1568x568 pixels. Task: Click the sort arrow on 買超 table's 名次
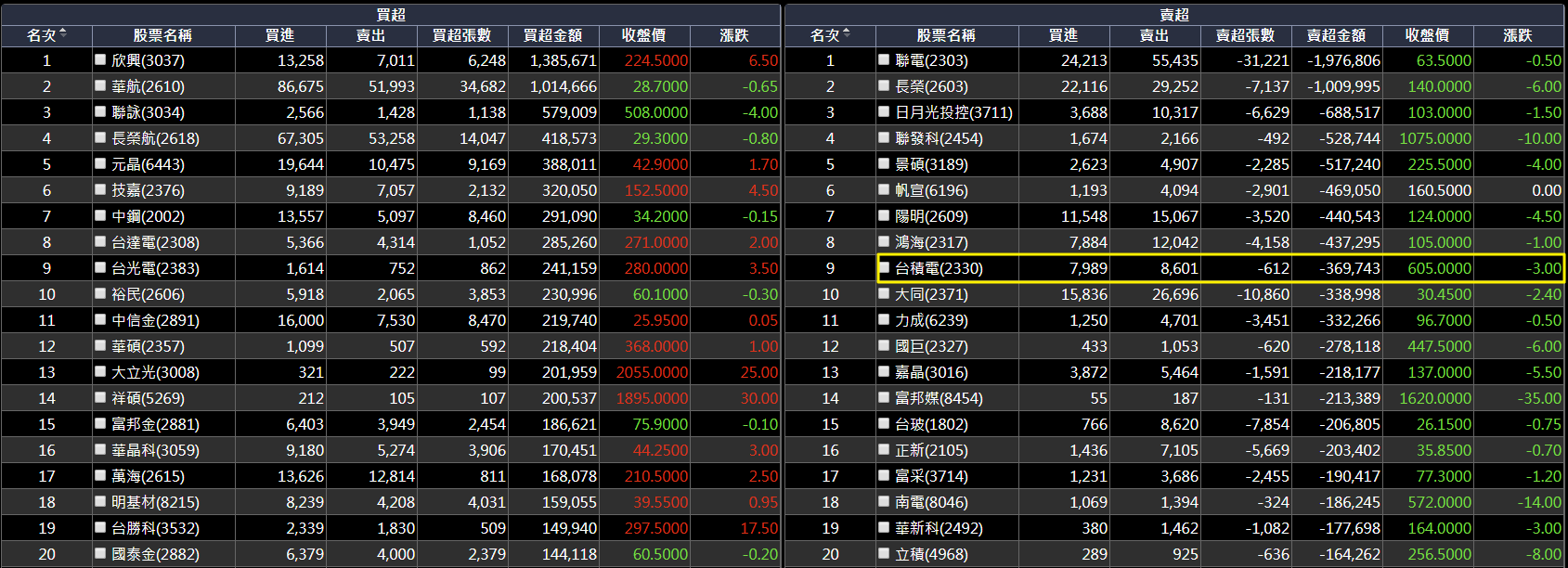(x=63, y=32)
